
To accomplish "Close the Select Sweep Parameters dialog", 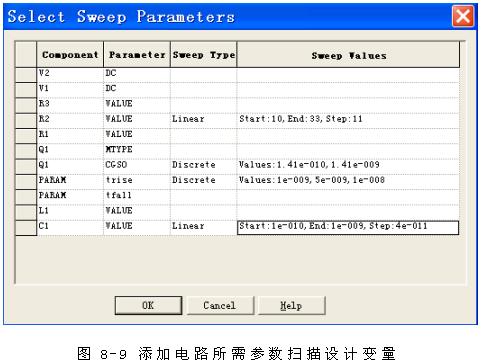I will tap(463, 16).
